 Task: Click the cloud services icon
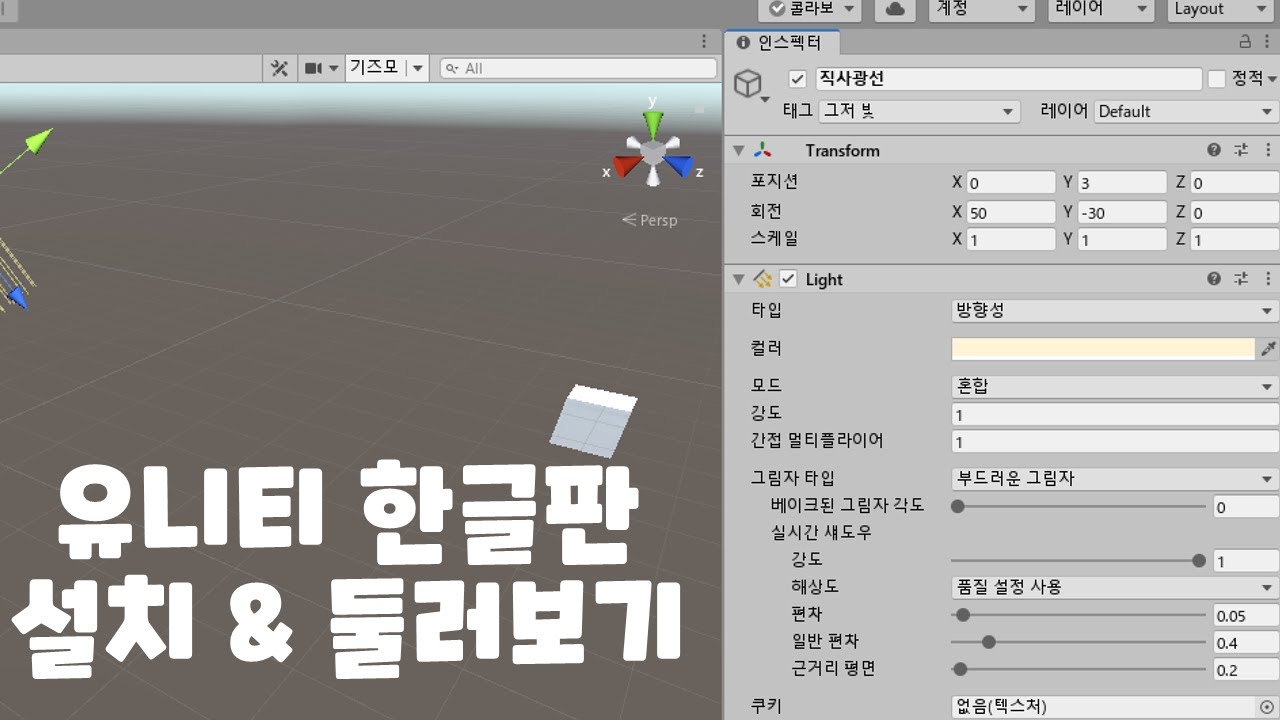click(x=896, y=9)
